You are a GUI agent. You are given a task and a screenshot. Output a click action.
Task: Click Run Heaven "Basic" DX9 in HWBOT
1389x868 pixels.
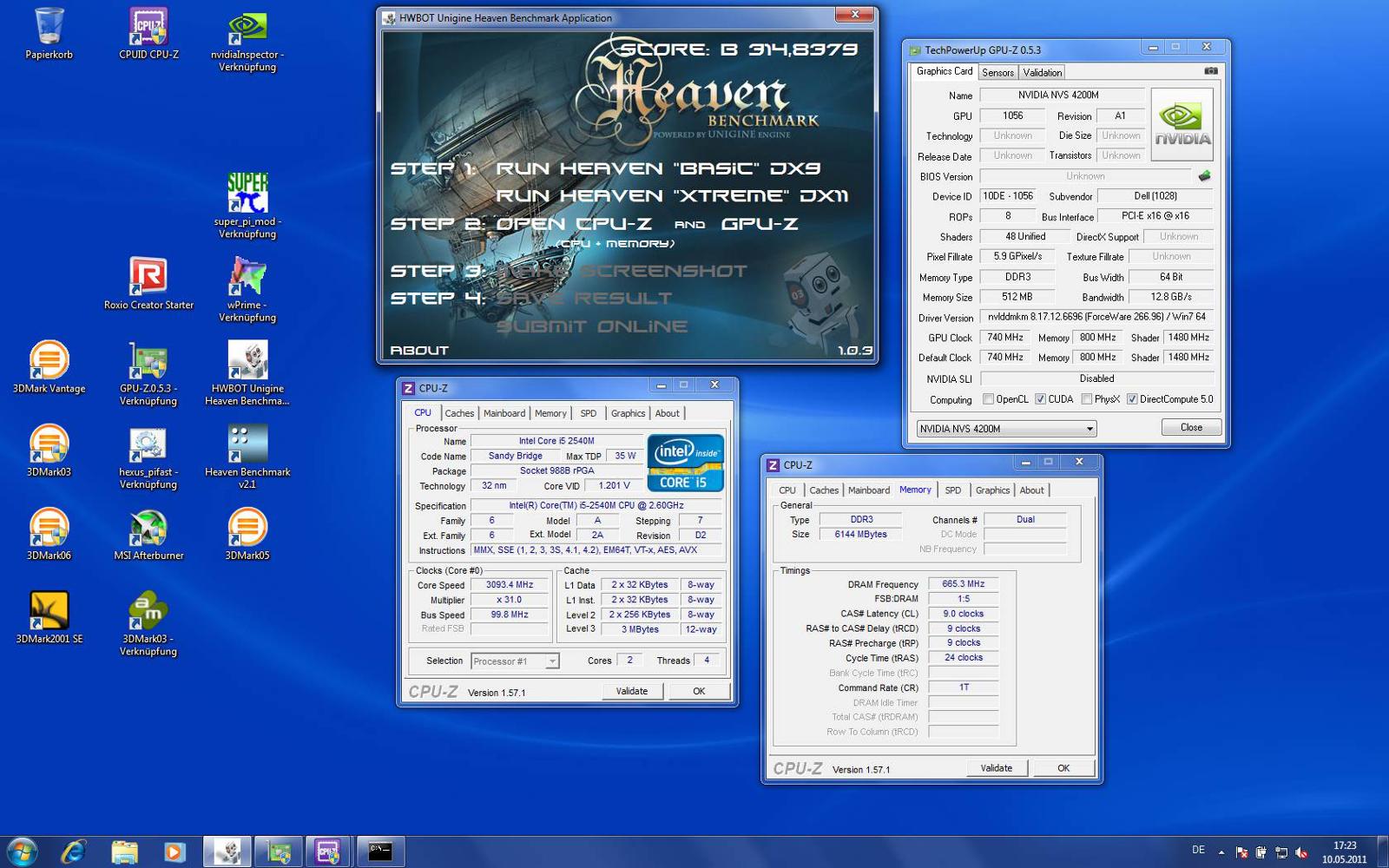pos(658,168)
